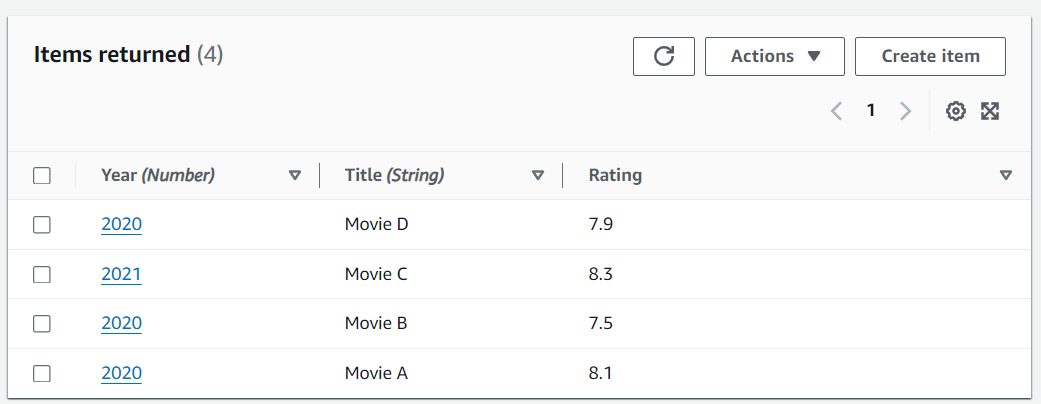The width and height of the screenshot is (1041, 404).
Task: Open the 2021 link for Movie C
Action: (121, 274)
